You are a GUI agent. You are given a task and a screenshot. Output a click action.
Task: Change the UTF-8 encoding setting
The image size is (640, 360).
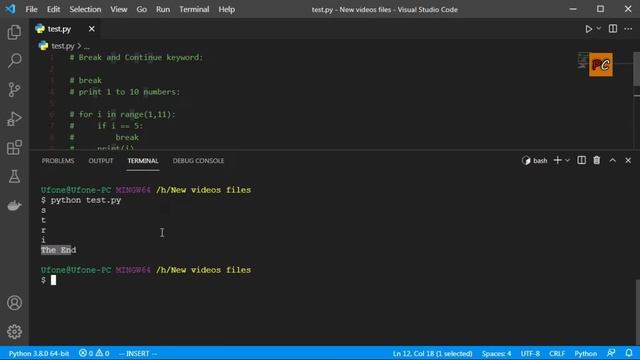tap(530, 353)
